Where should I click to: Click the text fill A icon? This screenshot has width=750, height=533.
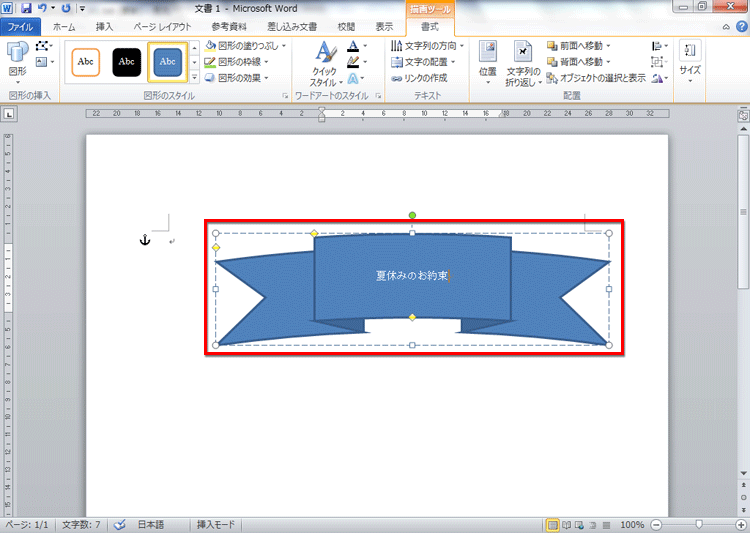tap(353, 46)
